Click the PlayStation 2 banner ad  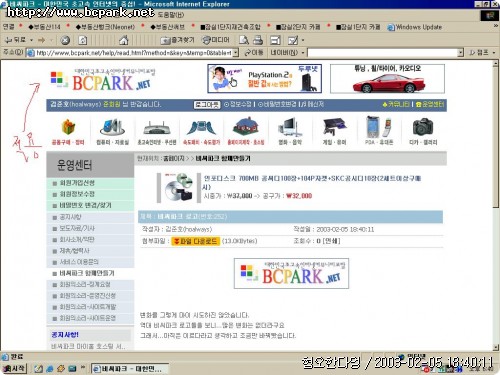coord(265,79)
